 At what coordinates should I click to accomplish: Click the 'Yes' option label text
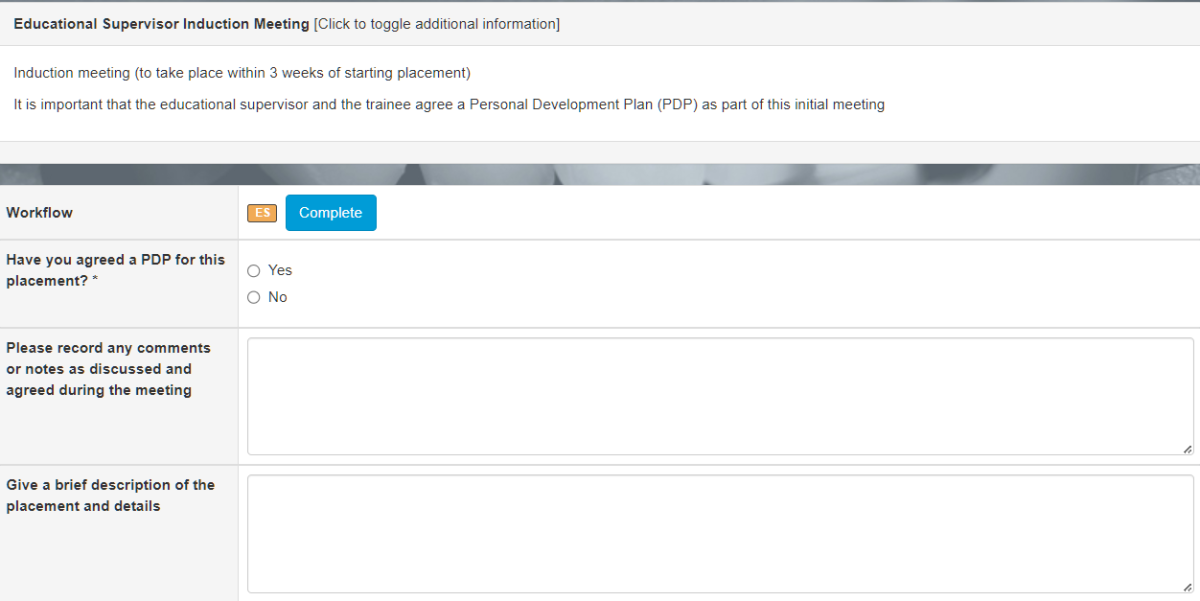coord(280,270)
